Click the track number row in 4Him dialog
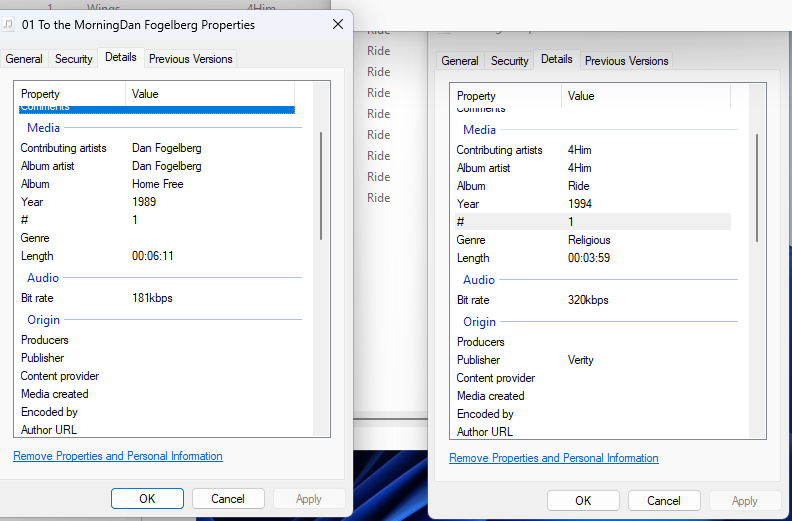Image resolution: width=792 pixels, height=521 pixels. [x=592, y=222]
